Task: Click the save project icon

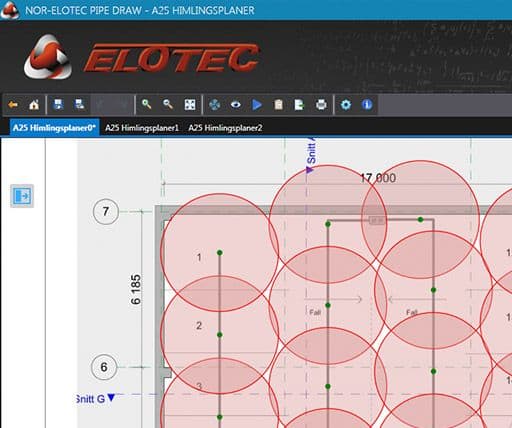Action: [x=58, y=105]
